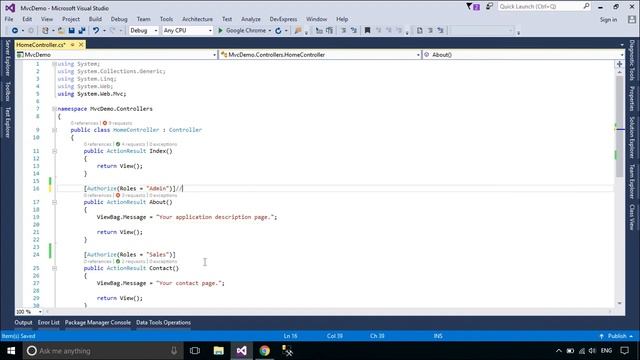Viewport: 640px width, 360px height.
Task: Open the DevExpress menu
Action: point(283,19)
